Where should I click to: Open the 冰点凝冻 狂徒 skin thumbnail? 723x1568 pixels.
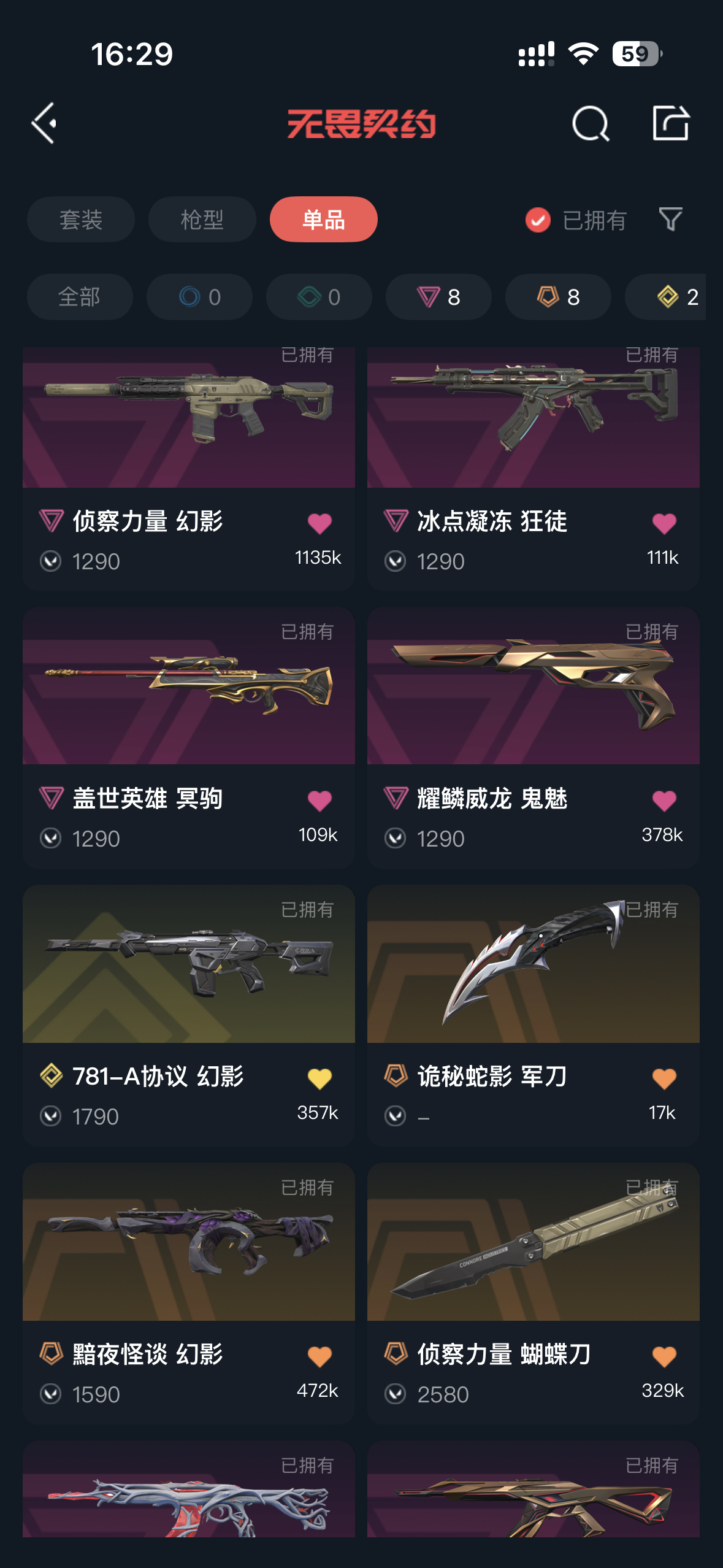pos(534,417)
